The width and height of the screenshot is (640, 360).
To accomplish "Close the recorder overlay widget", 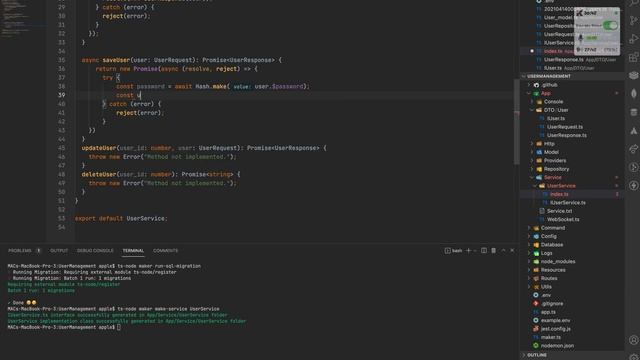I will [x=616, y=13].
